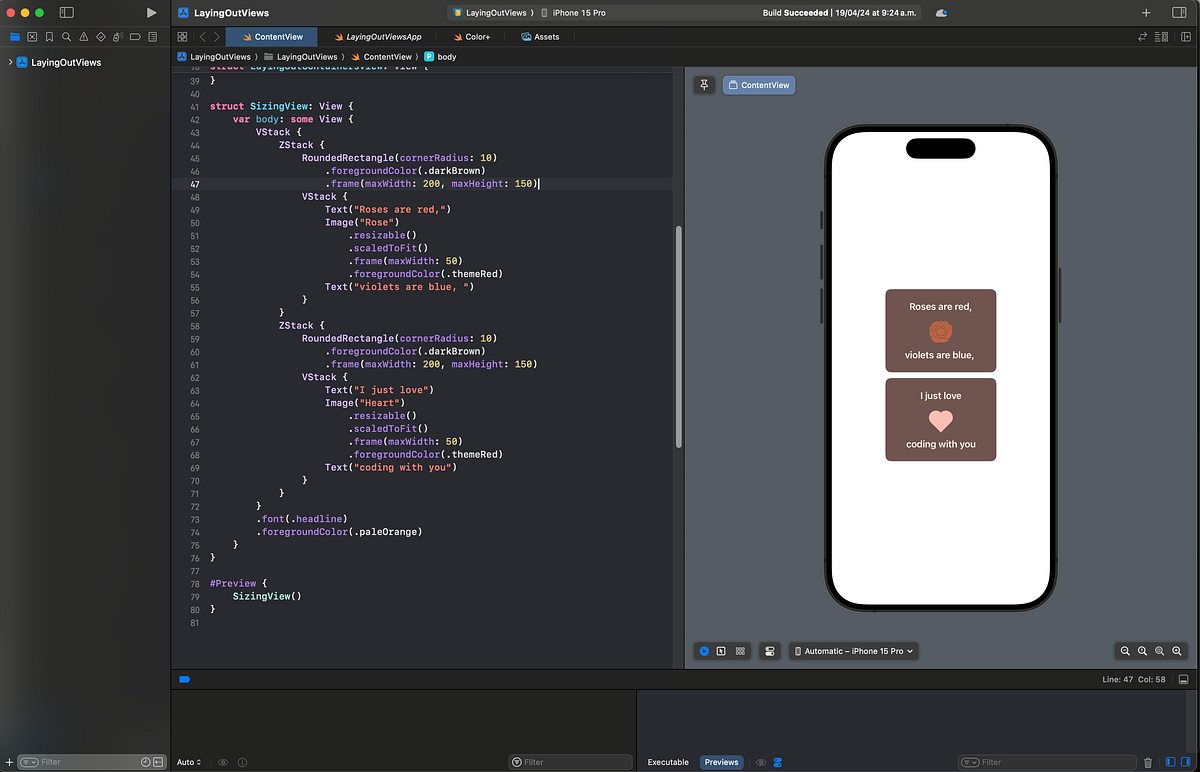Collapse the LayingOutViews project in the navigator
The image size is (1200, 772).
point(9,61)
